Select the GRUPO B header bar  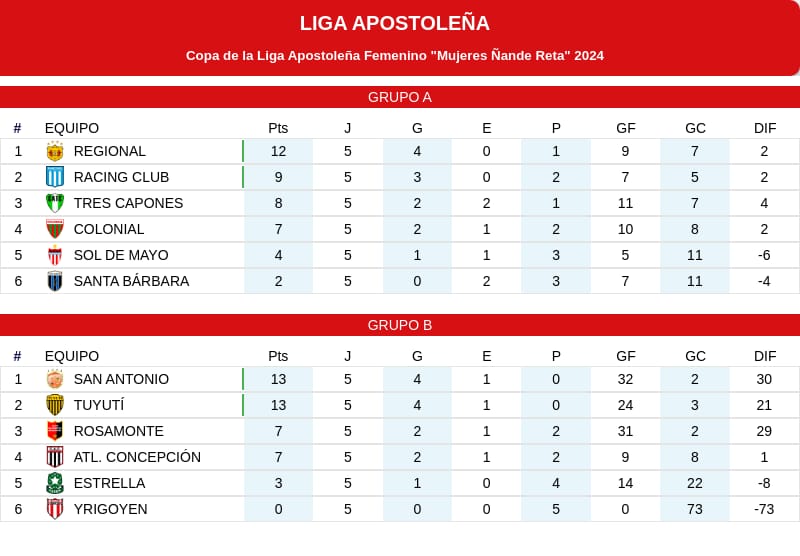tap(400, 325)
